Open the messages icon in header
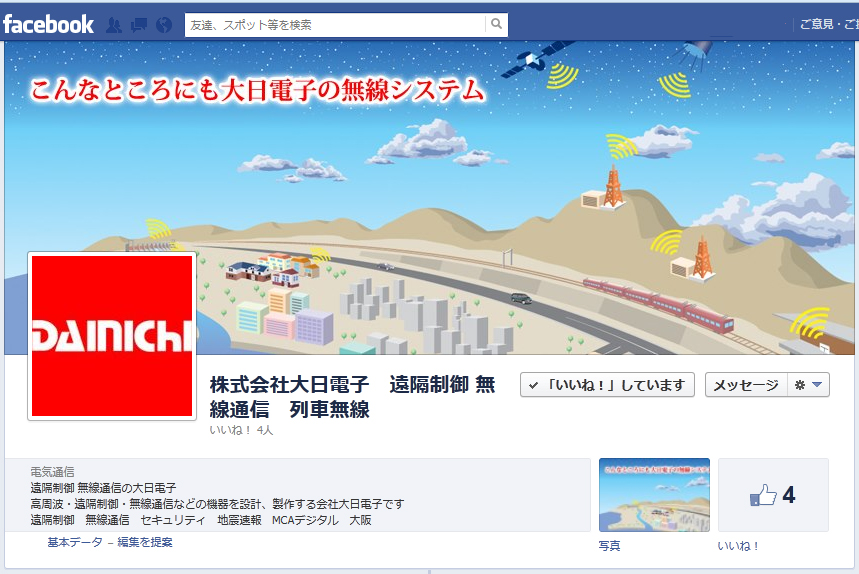 tap(139, 25)
